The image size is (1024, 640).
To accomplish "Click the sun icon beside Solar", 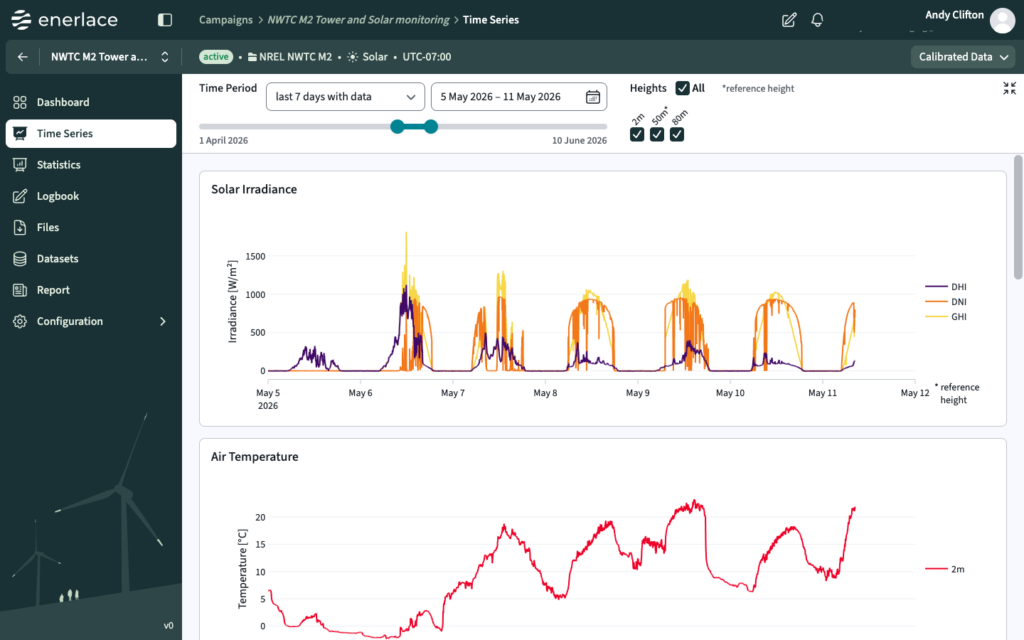I will (353, 57).
